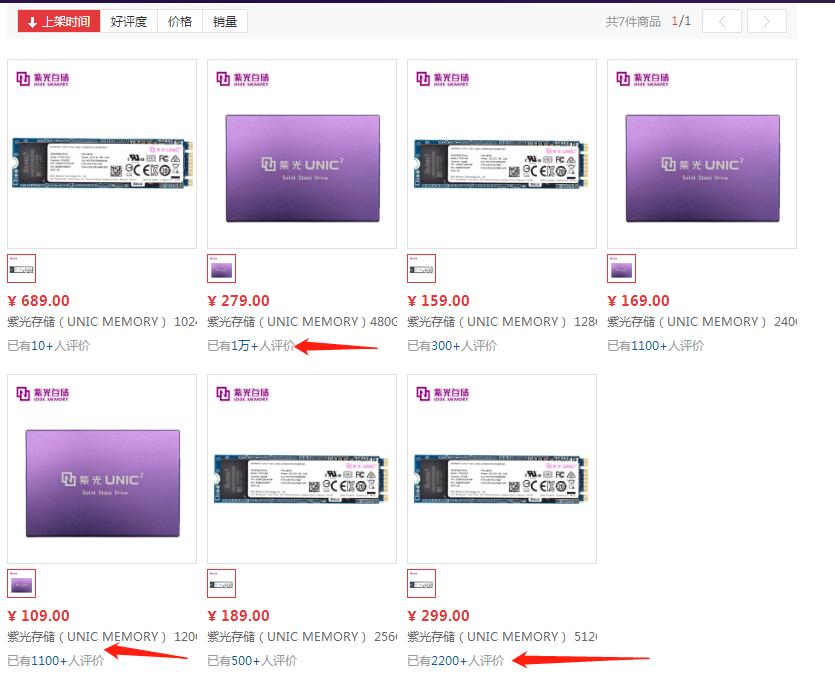The width and height of the screenshot is (835, 686).
Task: Open the ¥299.00 M.2 SSD product image
Action: 502,469
